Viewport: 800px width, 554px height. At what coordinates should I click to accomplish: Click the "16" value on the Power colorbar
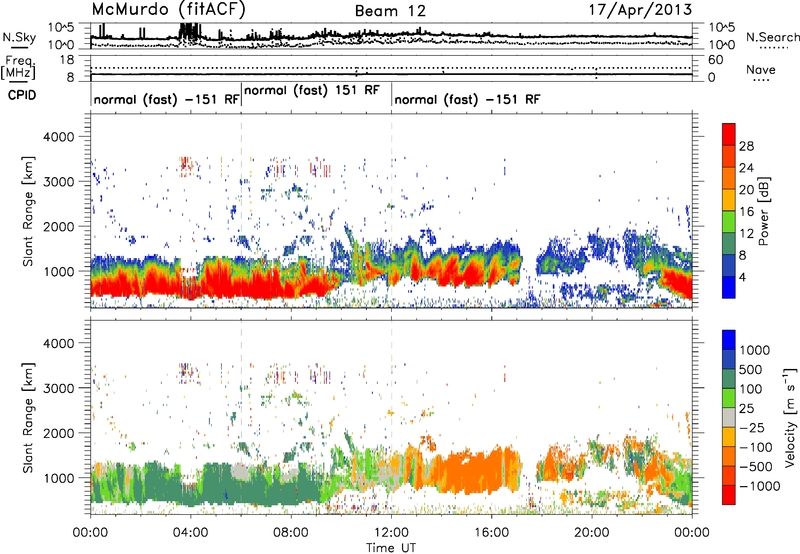(746, 212)
